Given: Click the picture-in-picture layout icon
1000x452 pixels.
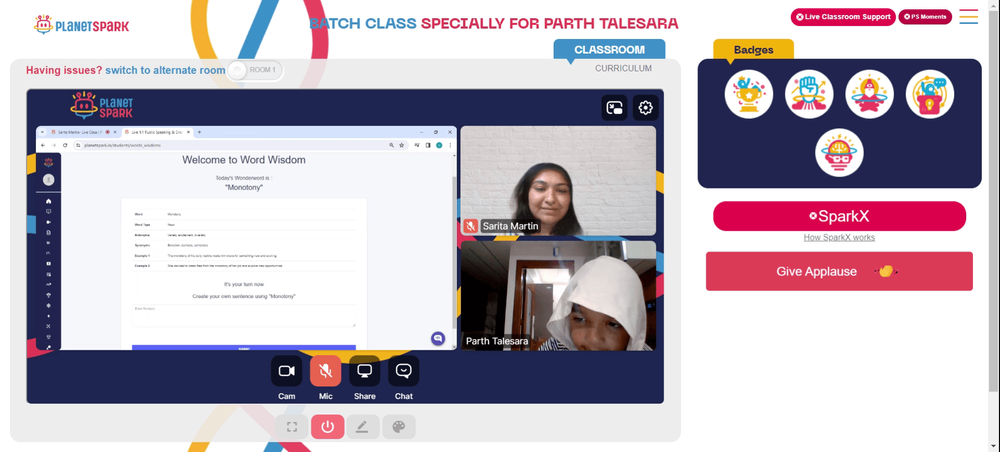Looking at the screenshot, I should coord(614,108).
